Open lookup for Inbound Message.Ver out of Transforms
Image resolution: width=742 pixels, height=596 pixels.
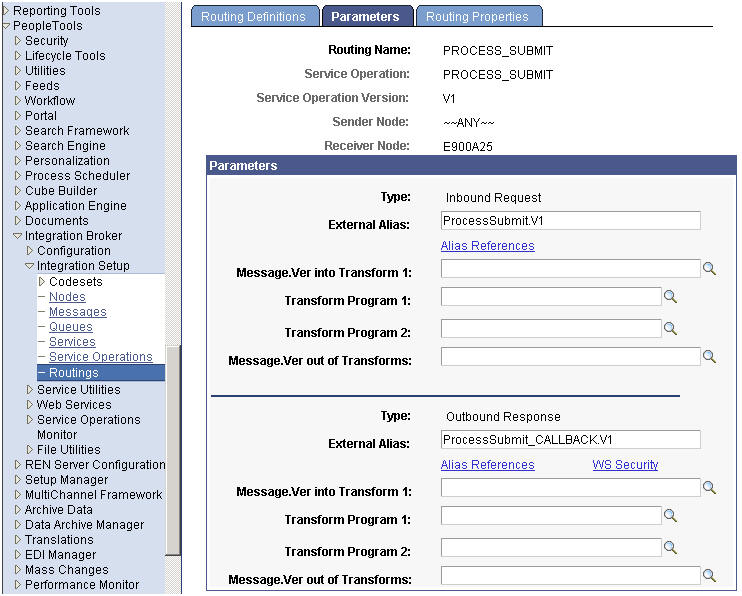point(709,356)
